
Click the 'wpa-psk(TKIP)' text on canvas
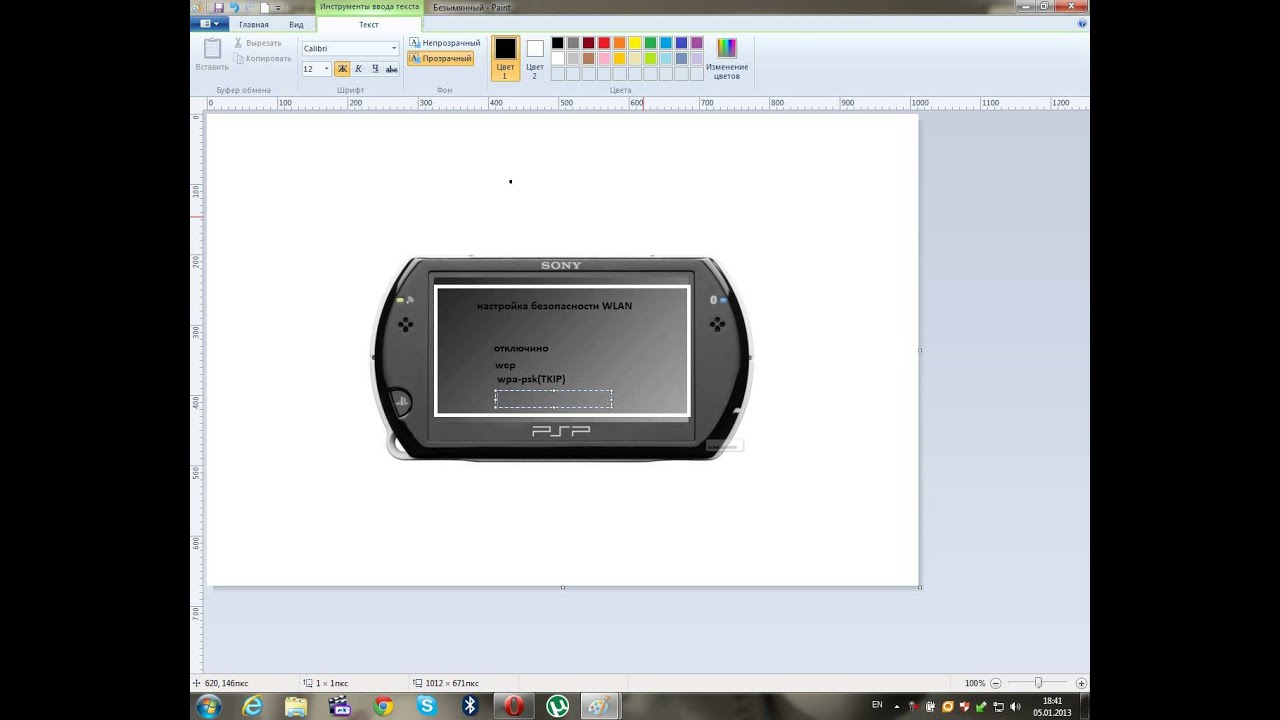click(531, 379)
